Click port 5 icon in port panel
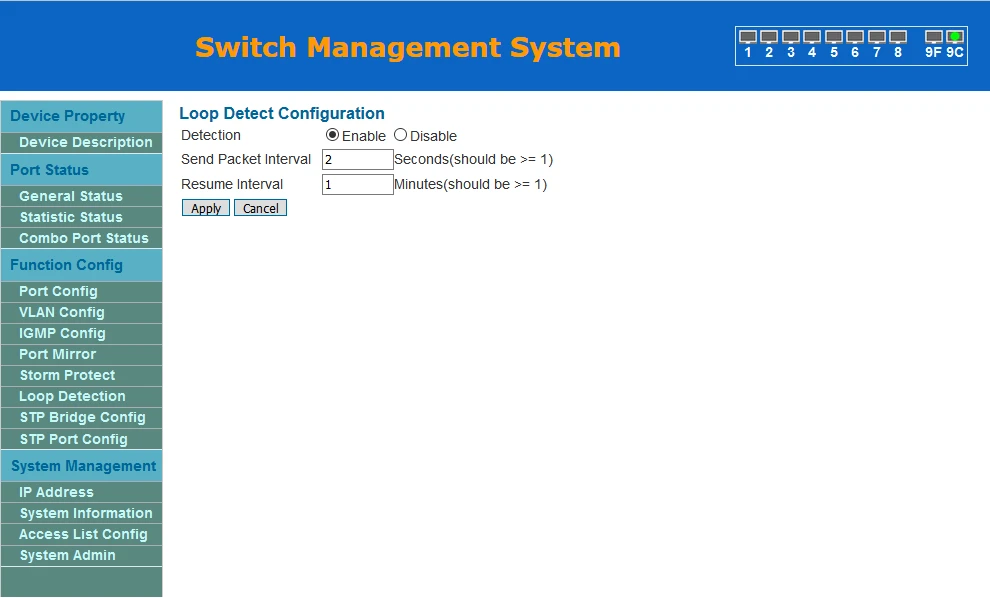 pyautogui.click(x=834, y=37)
